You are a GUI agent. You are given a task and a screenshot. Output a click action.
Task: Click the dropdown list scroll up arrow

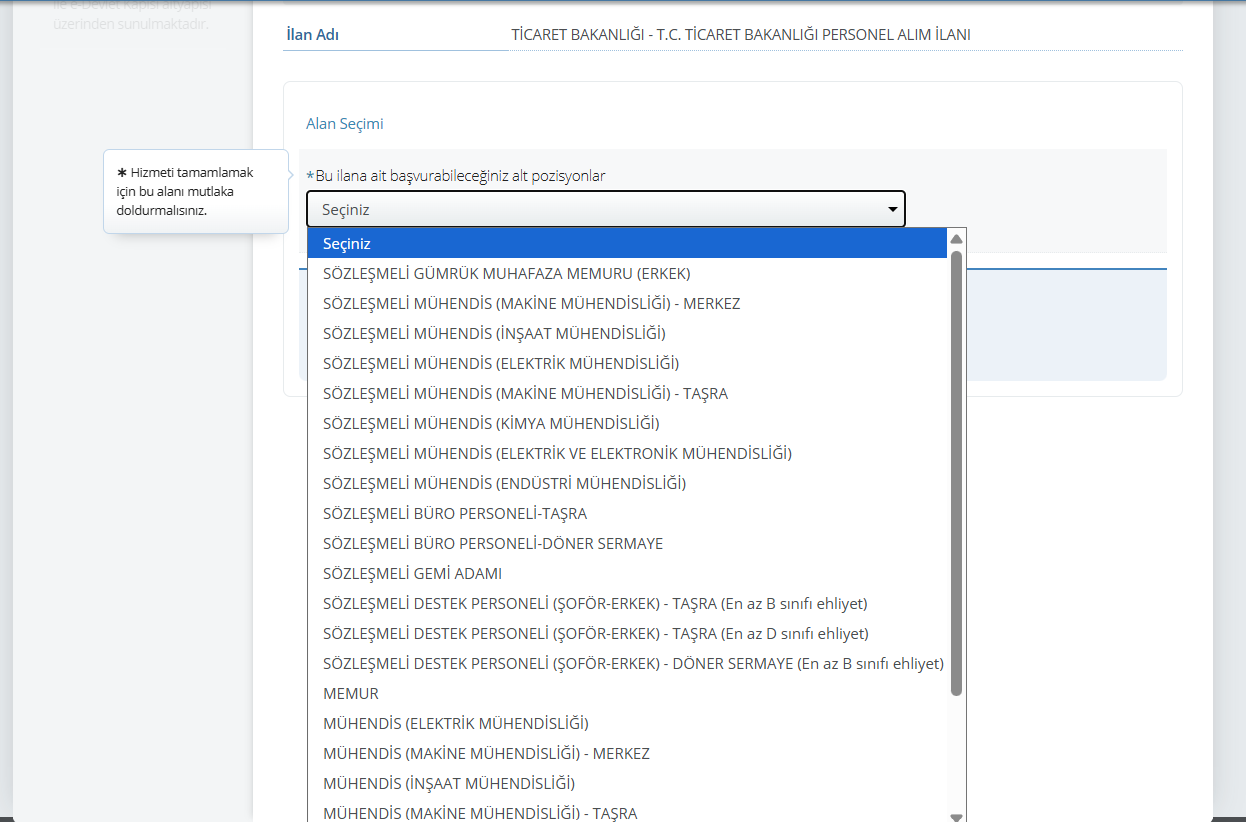click(x=956, y=239)
